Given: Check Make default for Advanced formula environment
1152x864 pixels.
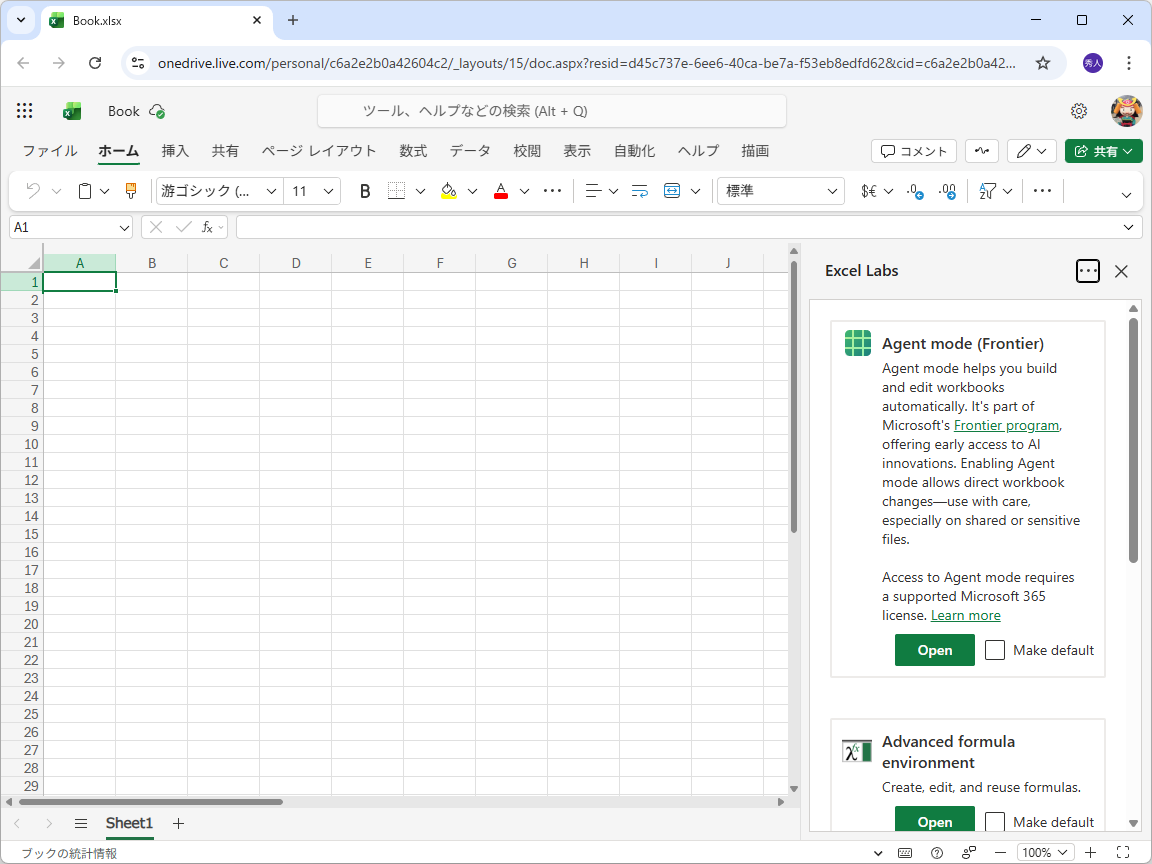Looking at the screenshot, I should click(x=995, y=821).
